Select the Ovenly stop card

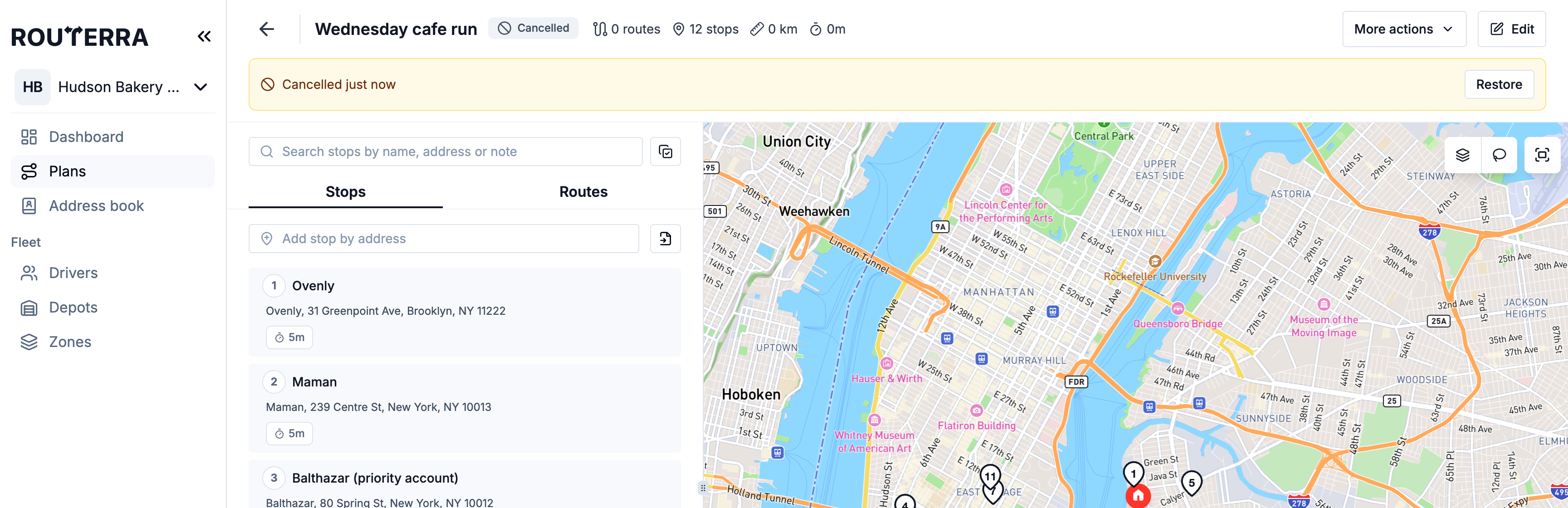pyautogui.click(x=465, y=312)
